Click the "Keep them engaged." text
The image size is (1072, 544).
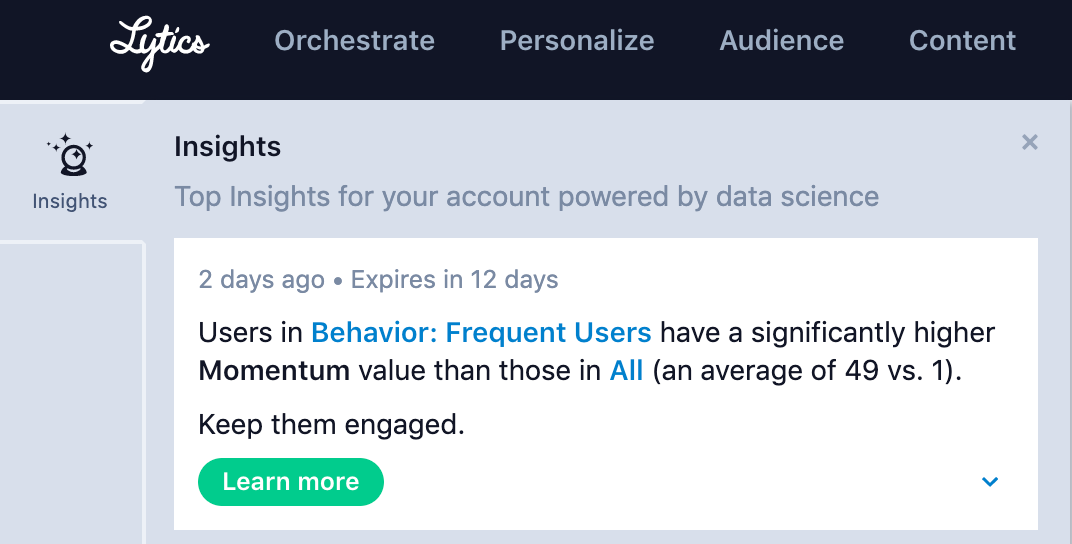click(x=332, y=425)
